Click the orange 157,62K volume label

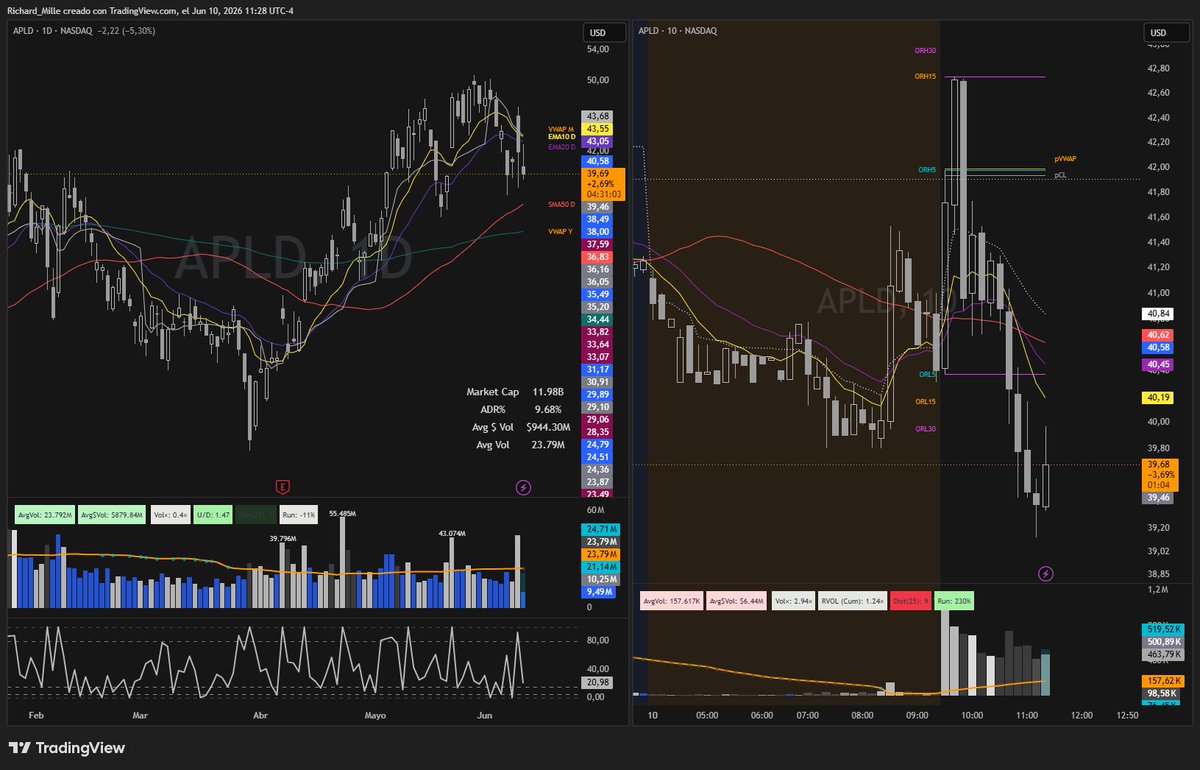pyautogui.click(x=1162, y=680)
